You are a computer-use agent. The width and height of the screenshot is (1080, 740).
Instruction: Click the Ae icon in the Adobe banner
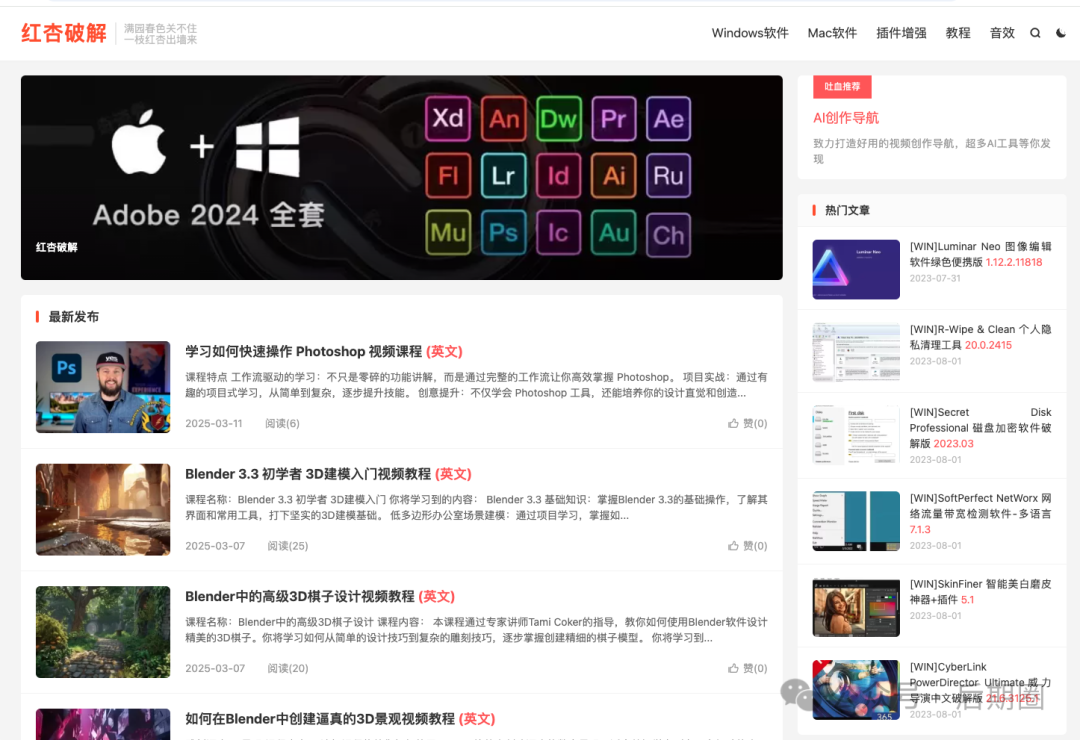tap(669, 119)
